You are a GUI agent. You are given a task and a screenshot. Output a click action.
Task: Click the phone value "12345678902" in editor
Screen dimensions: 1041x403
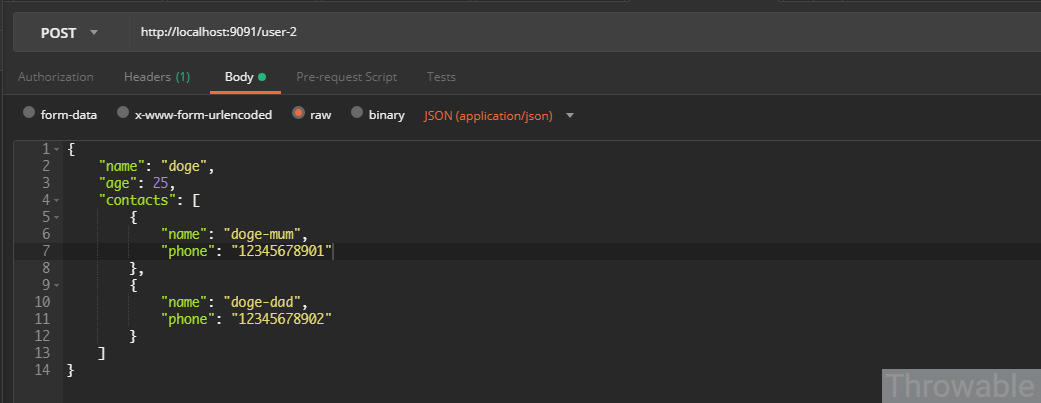(281, 318)
